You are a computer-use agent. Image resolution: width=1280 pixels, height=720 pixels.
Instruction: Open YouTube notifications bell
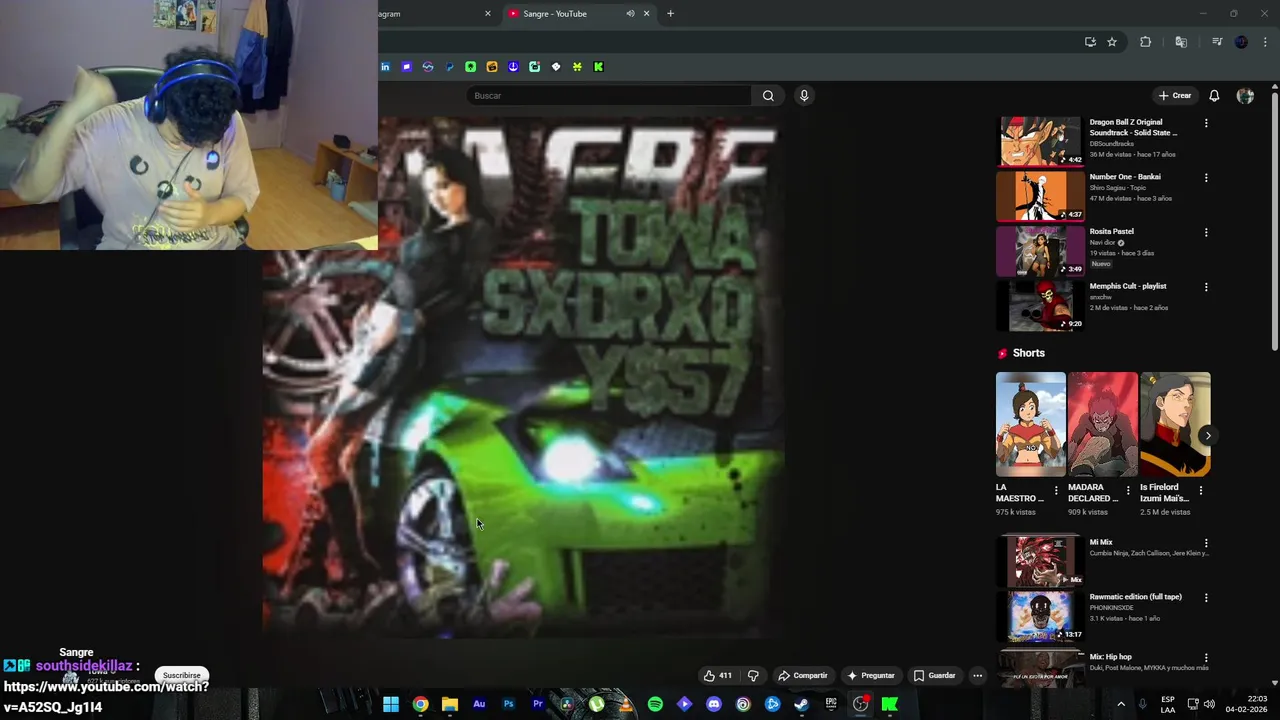click(1214, 96)
